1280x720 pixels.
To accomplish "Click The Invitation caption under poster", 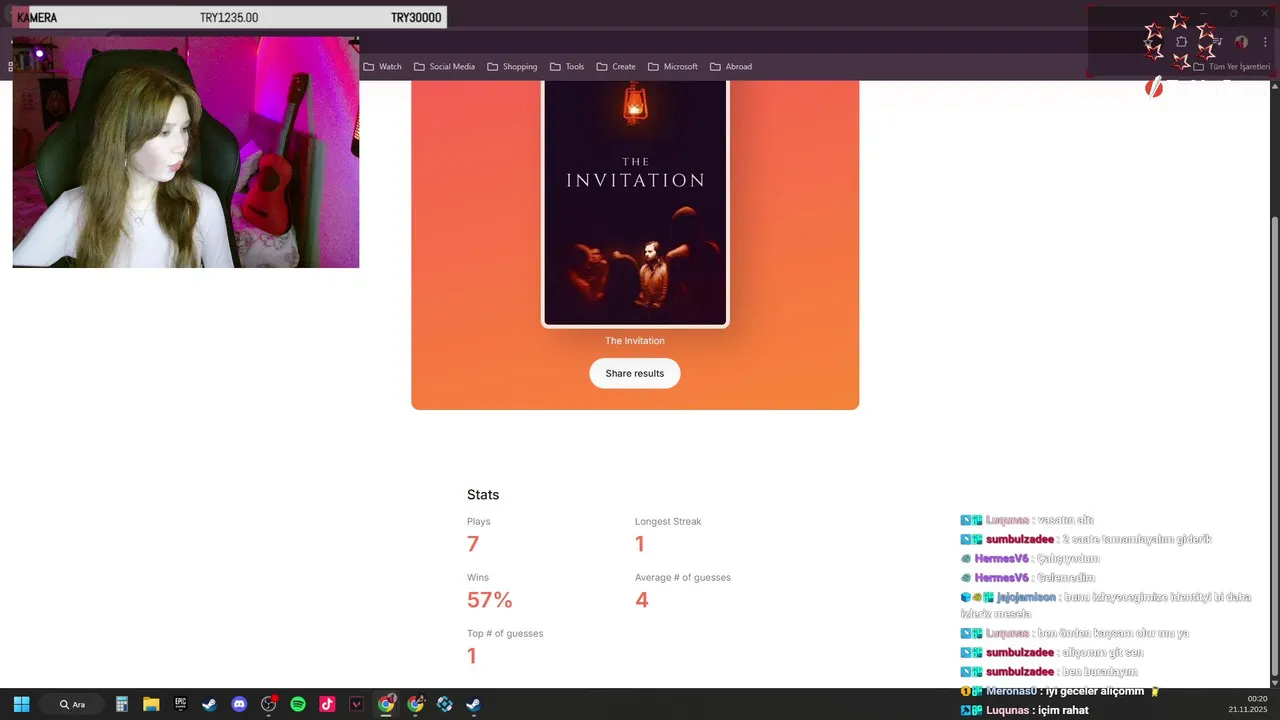I will pyautogui.click(x=635, y=341).
